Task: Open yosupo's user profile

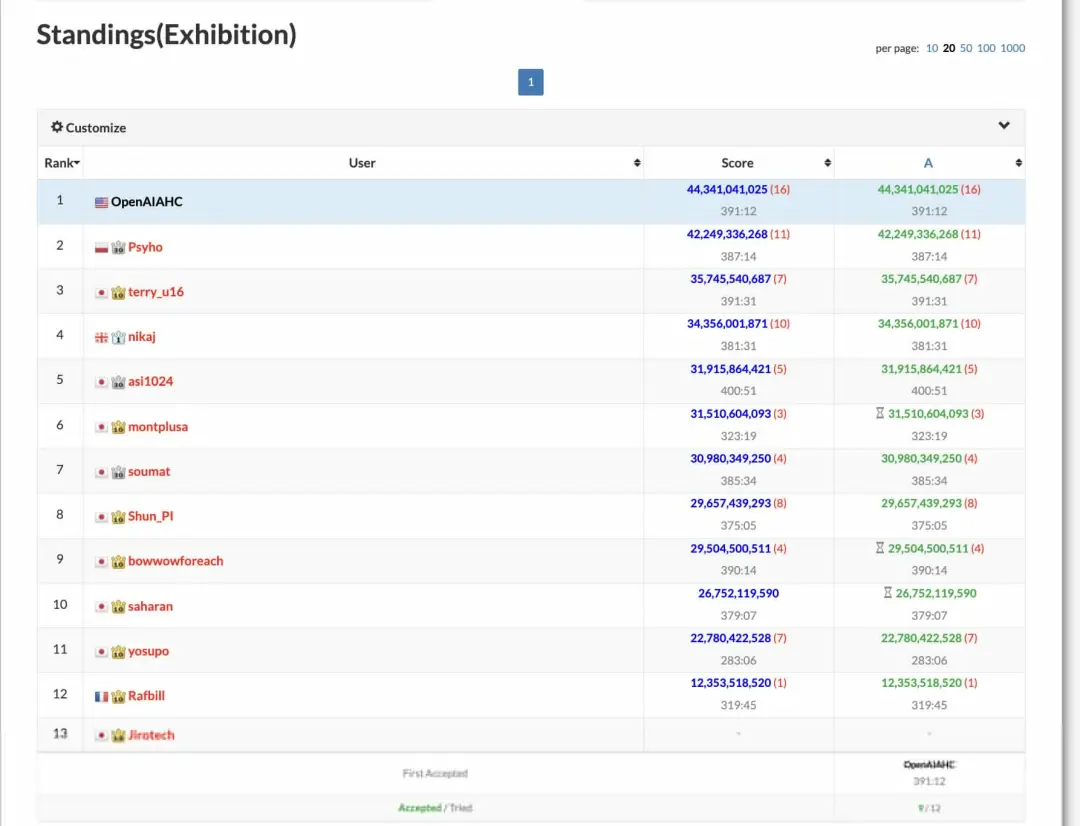Action: 148,651
